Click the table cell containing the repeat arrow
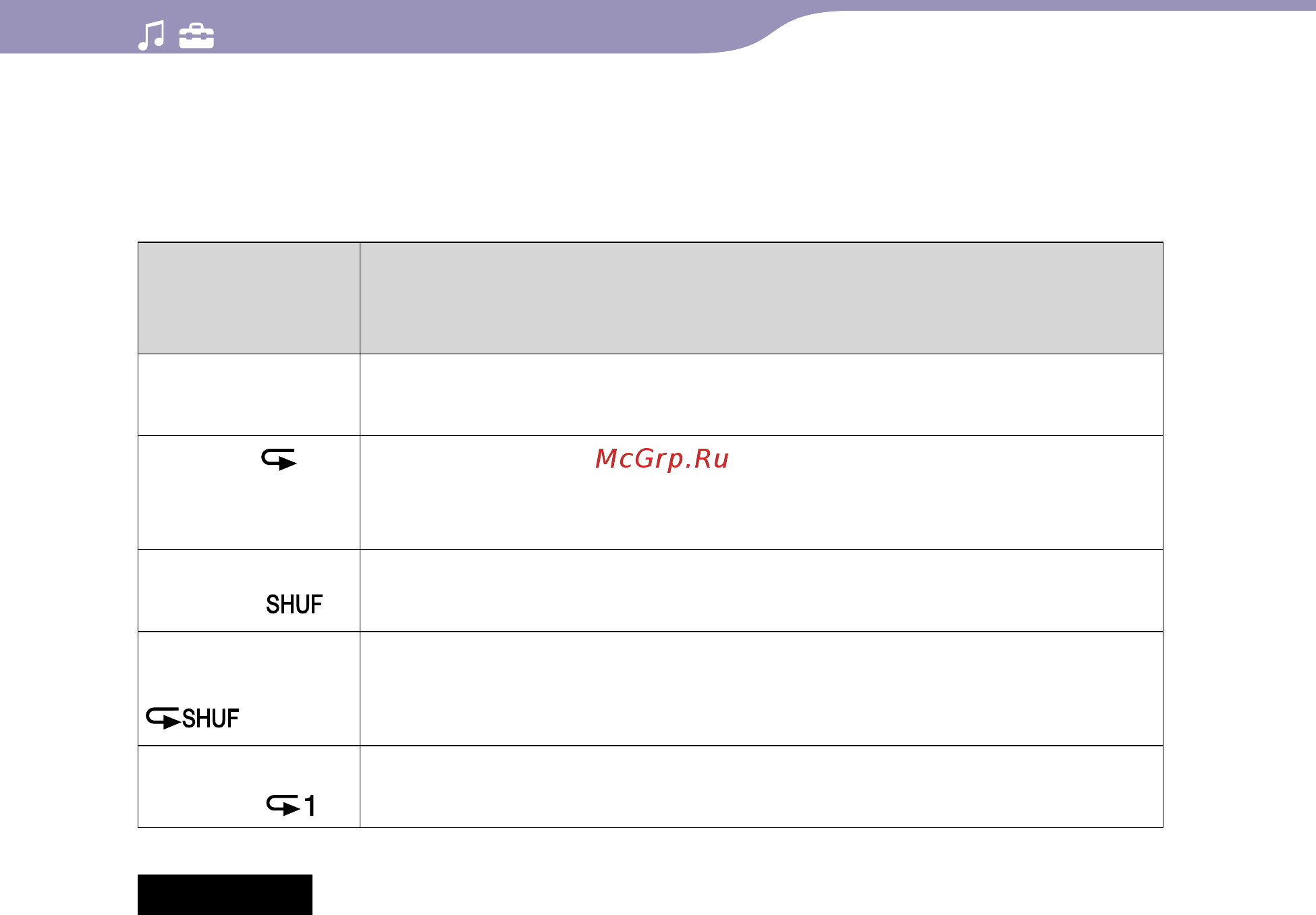Screen dimensions: 1316x915 tap(249, 493)
